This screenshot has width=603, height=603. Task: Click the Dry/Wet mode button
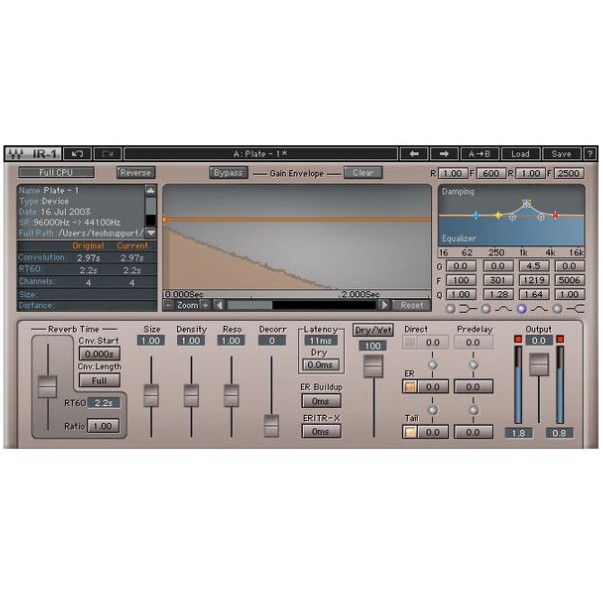[373, 330]
